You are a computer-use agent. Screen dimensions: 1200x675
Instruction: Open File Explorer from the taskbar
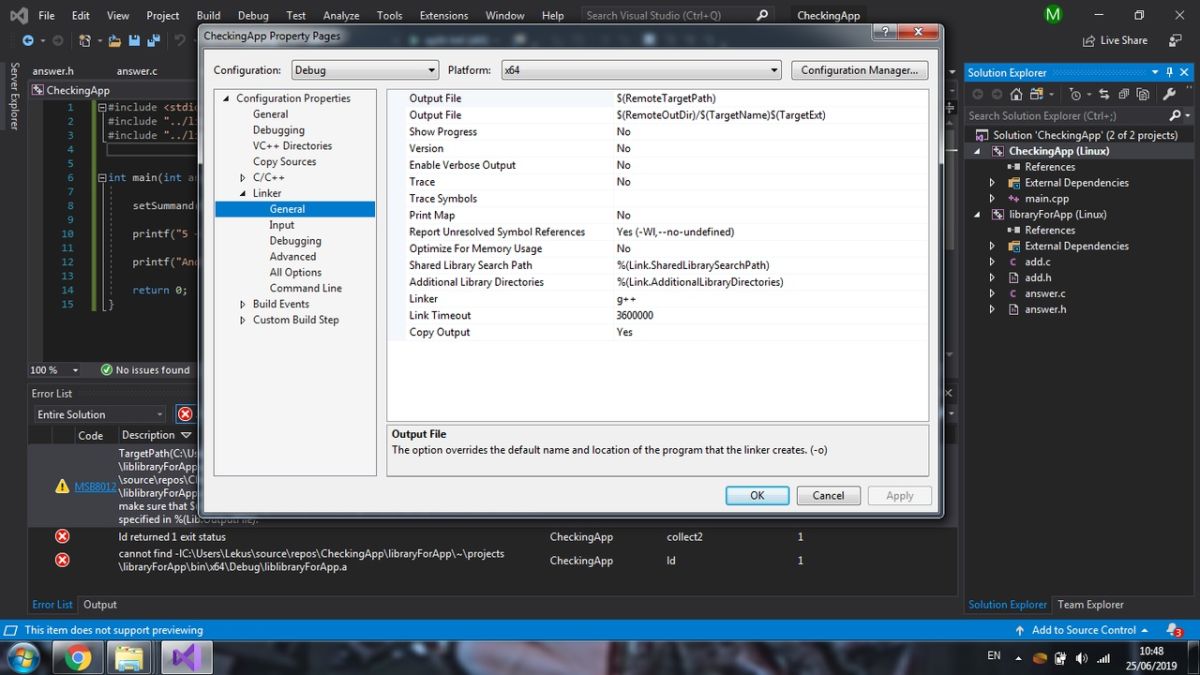pyautogui.click(x=128, y=657)
